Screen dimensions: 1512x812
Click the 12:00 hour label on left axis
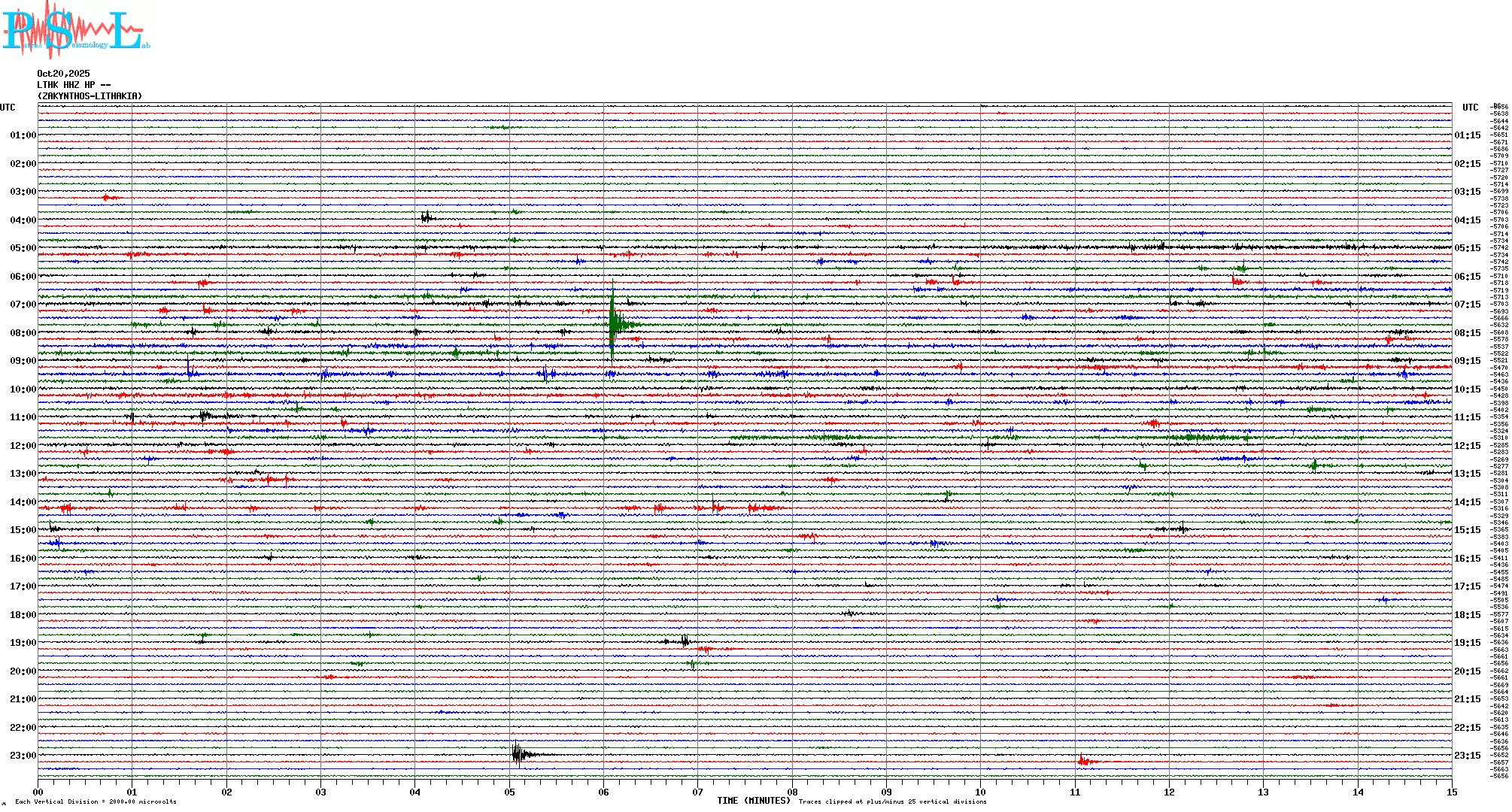click(x=23, y=446)
